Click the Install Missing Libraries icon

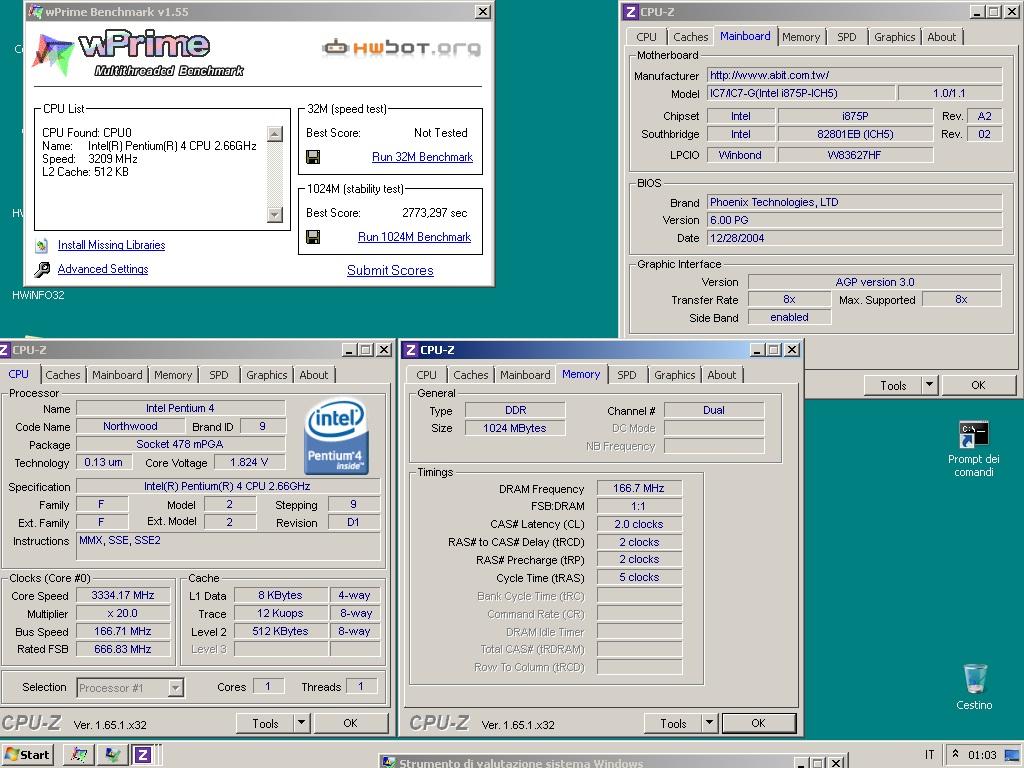coord(42,246)
